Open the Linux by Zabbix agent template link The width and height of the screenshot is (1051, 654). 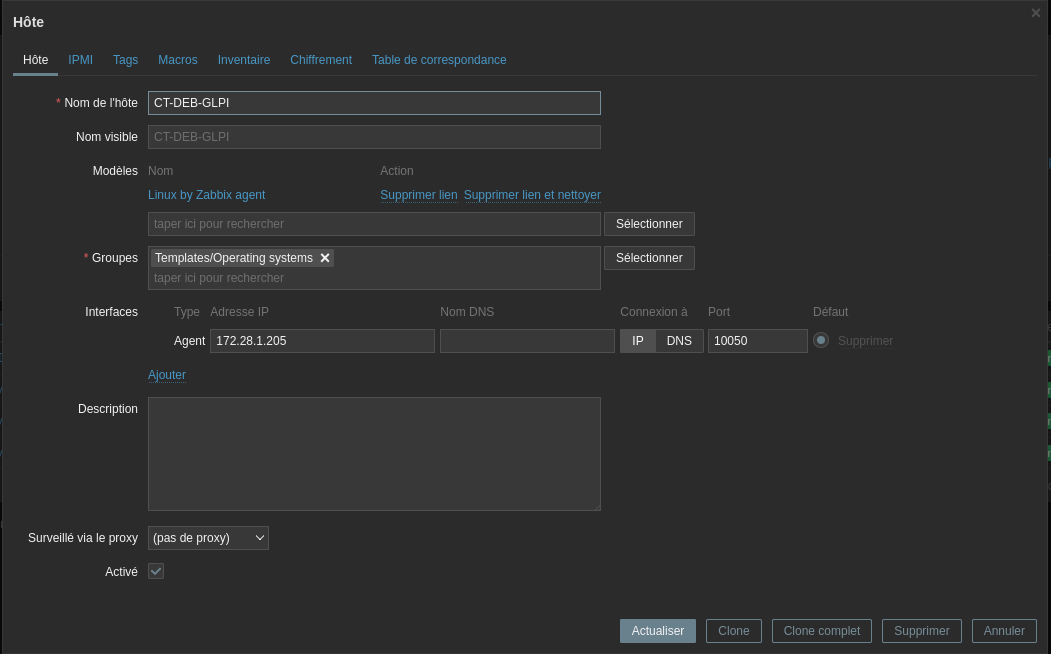point(206,195)
